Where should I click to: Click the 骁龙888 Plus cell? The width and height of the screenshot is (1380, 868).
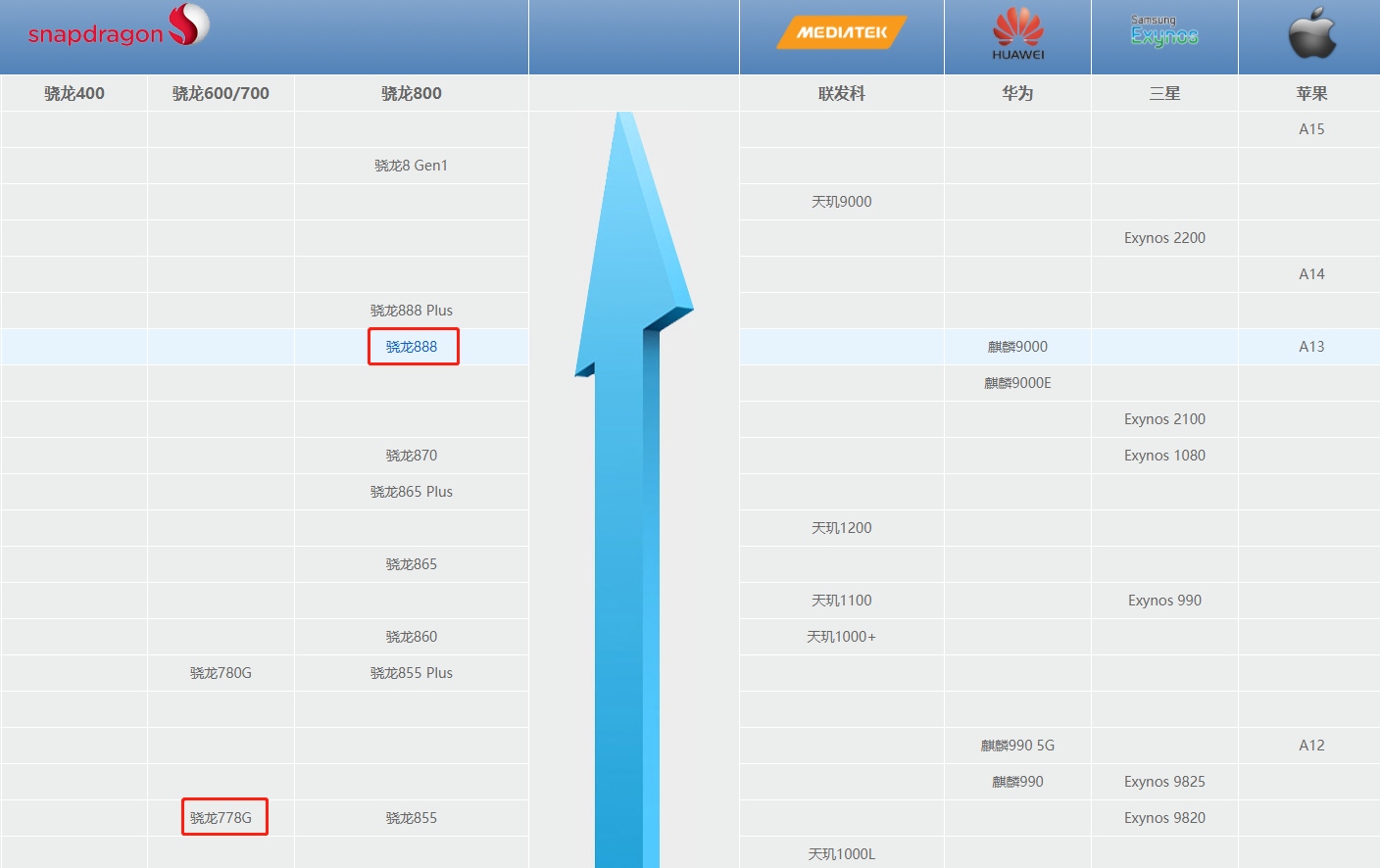click(412, 311)
